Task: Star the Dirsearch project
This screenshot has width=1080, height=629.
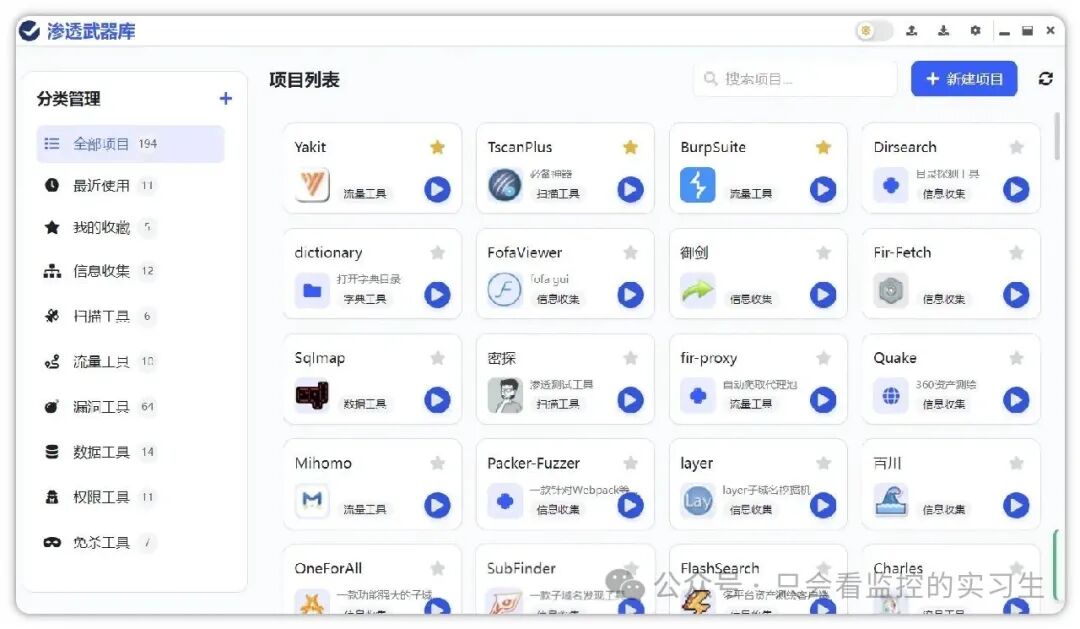Action: click(1016, 147)
